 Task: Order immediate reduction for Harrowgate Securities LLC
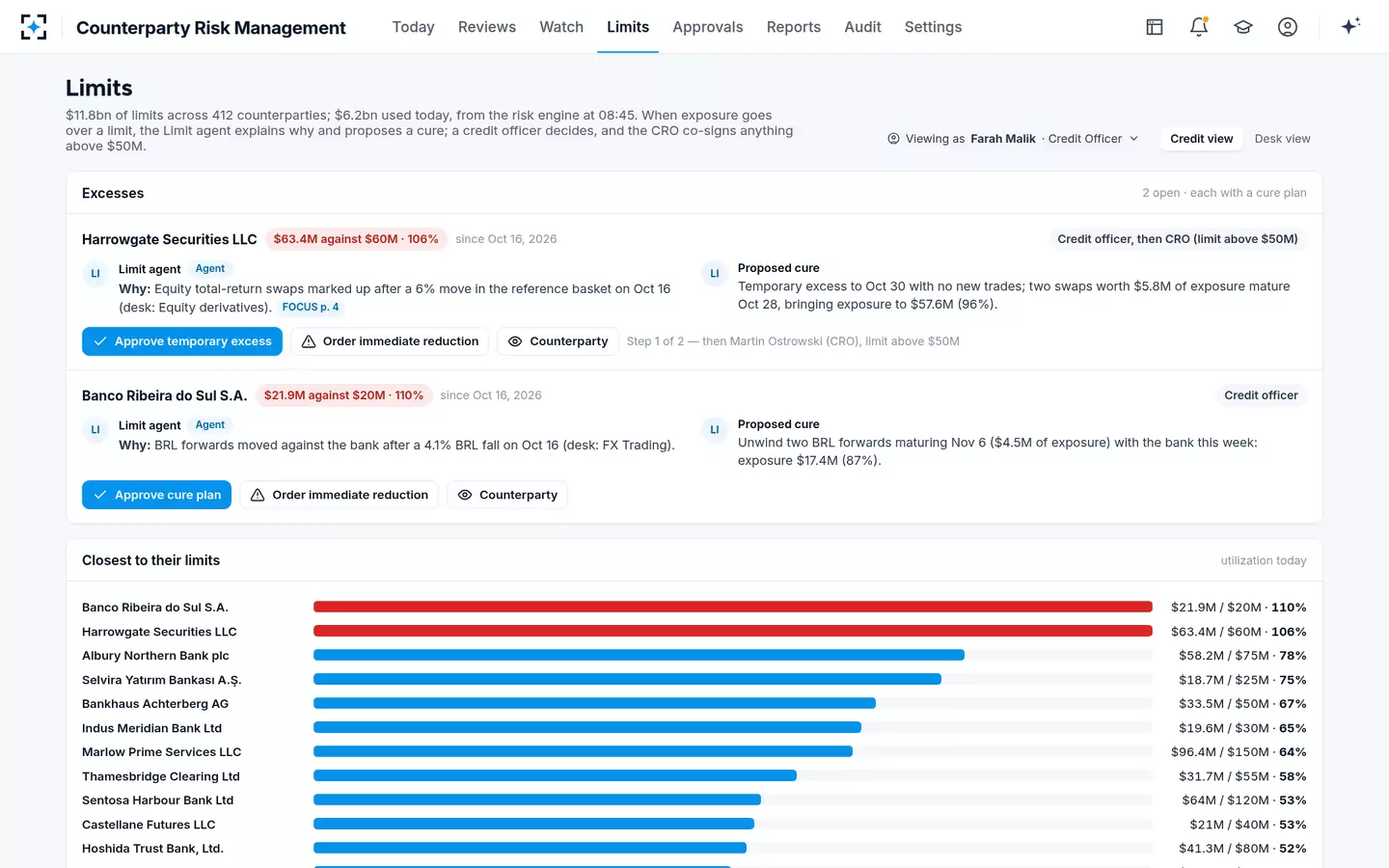pyautogui.click(x=390, y=341)
